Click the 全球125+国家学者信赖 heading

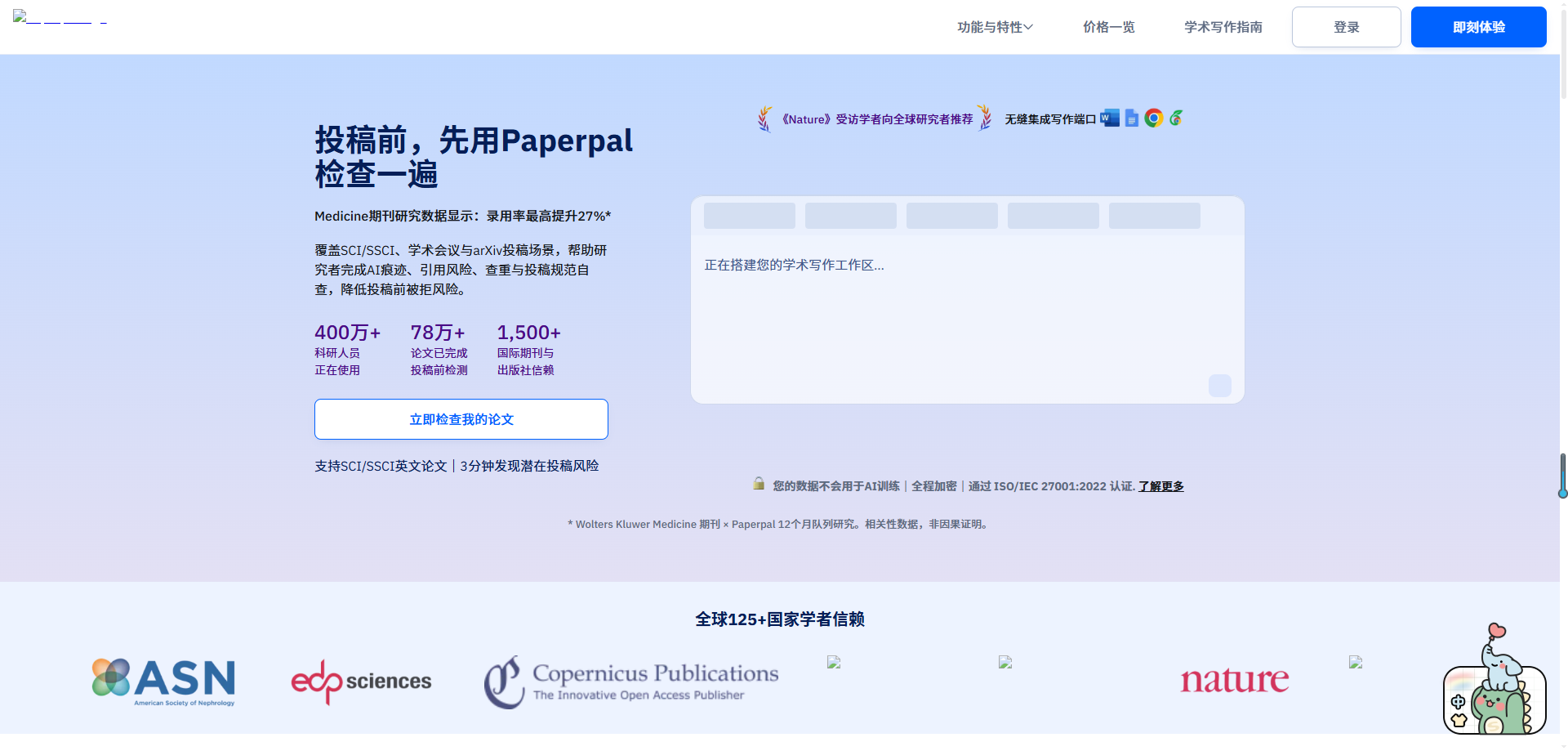(780, 619)
